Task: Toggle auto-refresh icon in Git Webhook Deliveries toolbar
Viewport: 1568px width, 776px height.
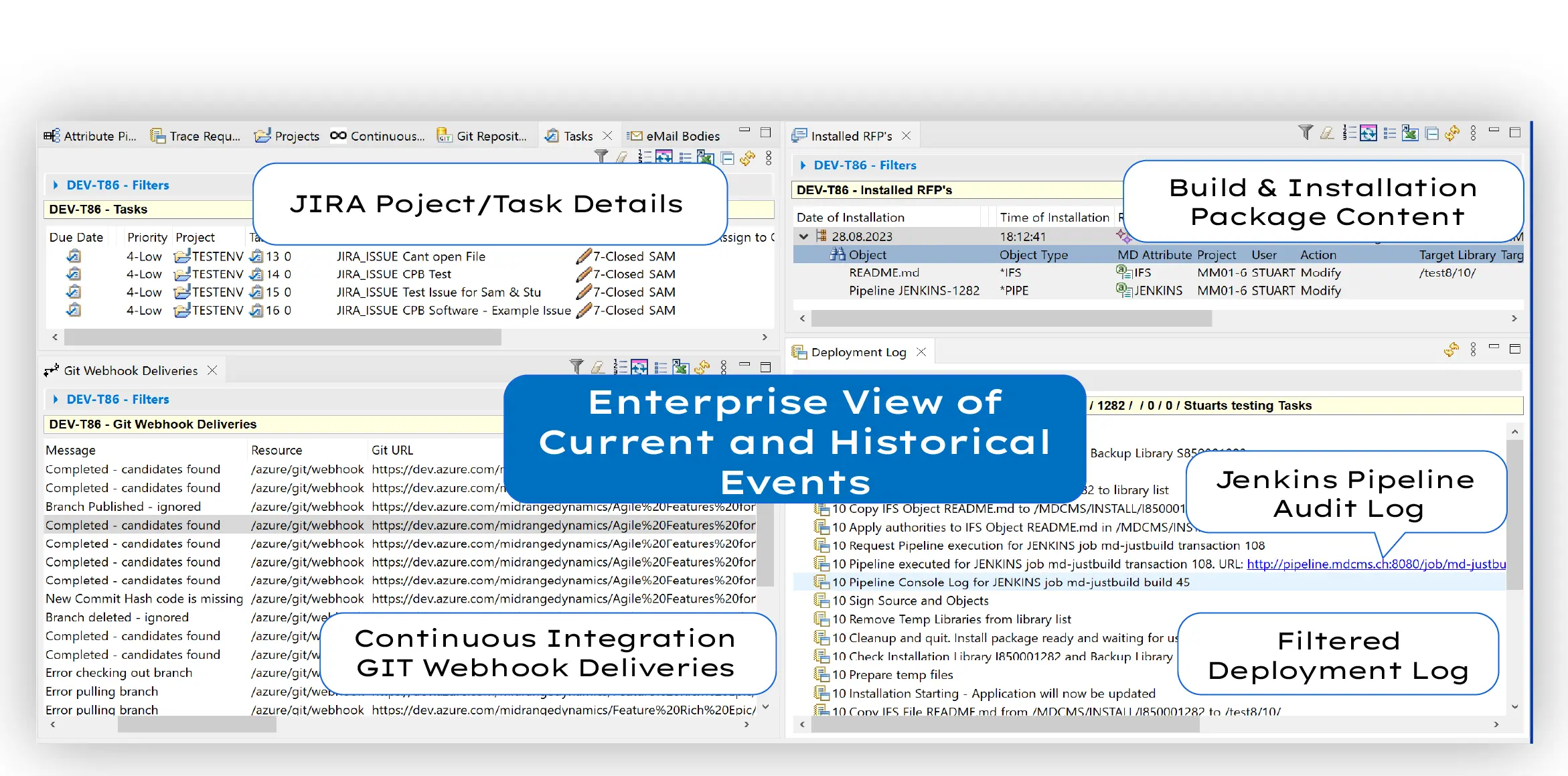Action: pyautogui.click(x=639, y=367)
